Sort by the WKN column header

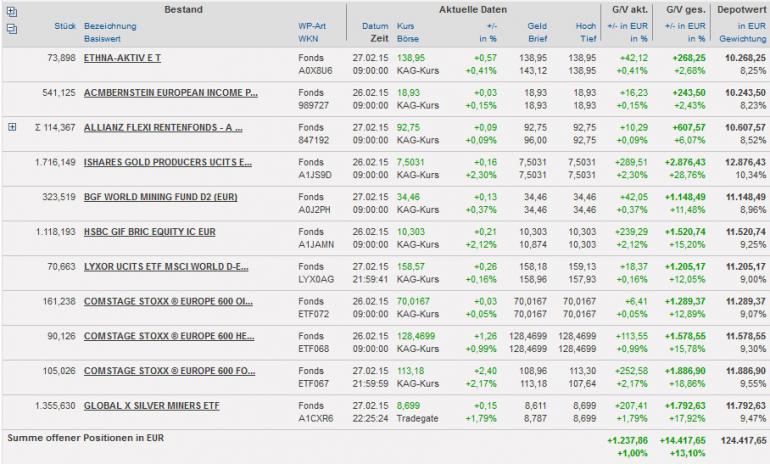(308, 37)
